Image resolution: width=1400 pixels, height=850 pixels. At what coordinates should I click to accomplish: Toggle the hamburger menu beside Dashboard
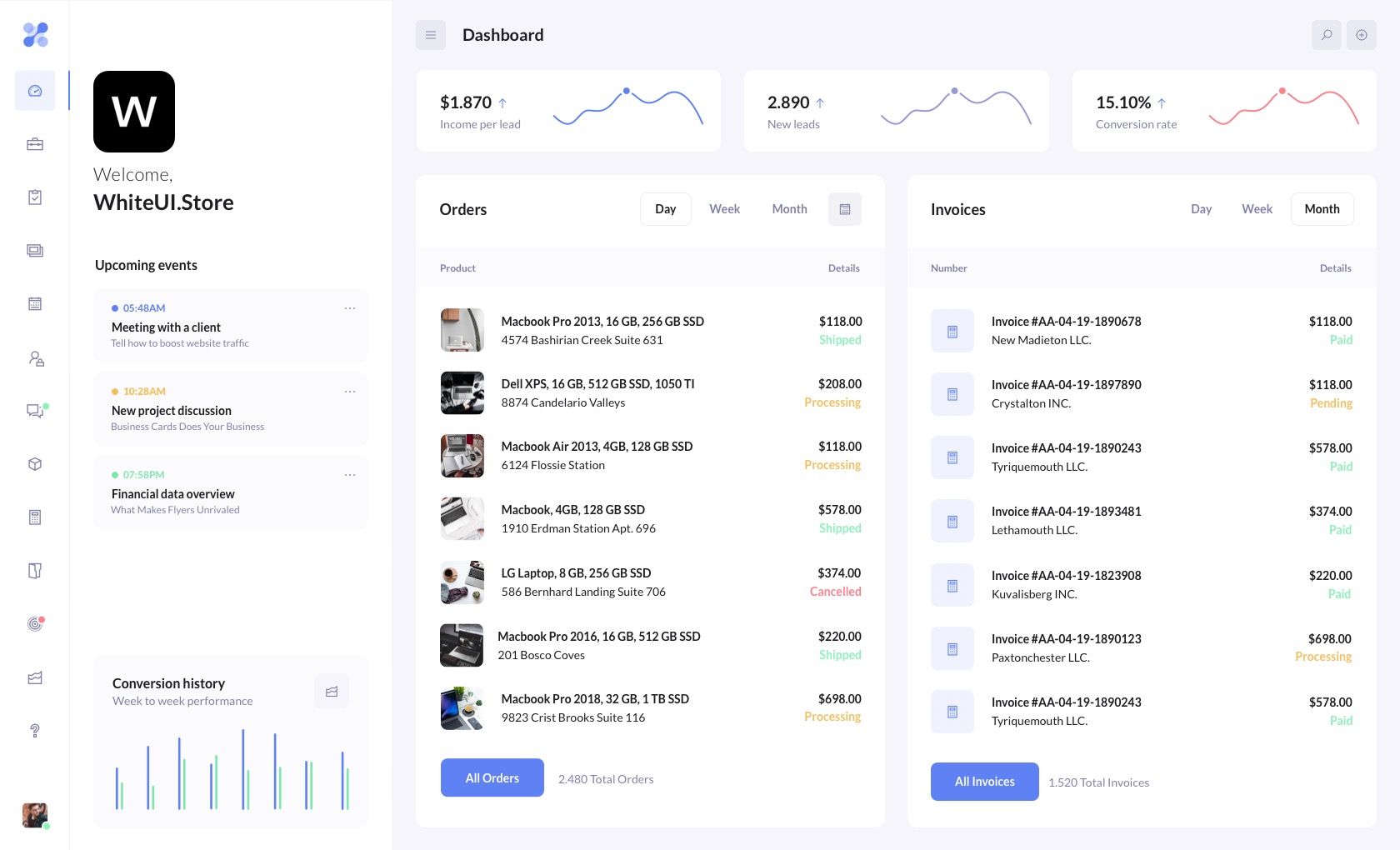(431, 35)
